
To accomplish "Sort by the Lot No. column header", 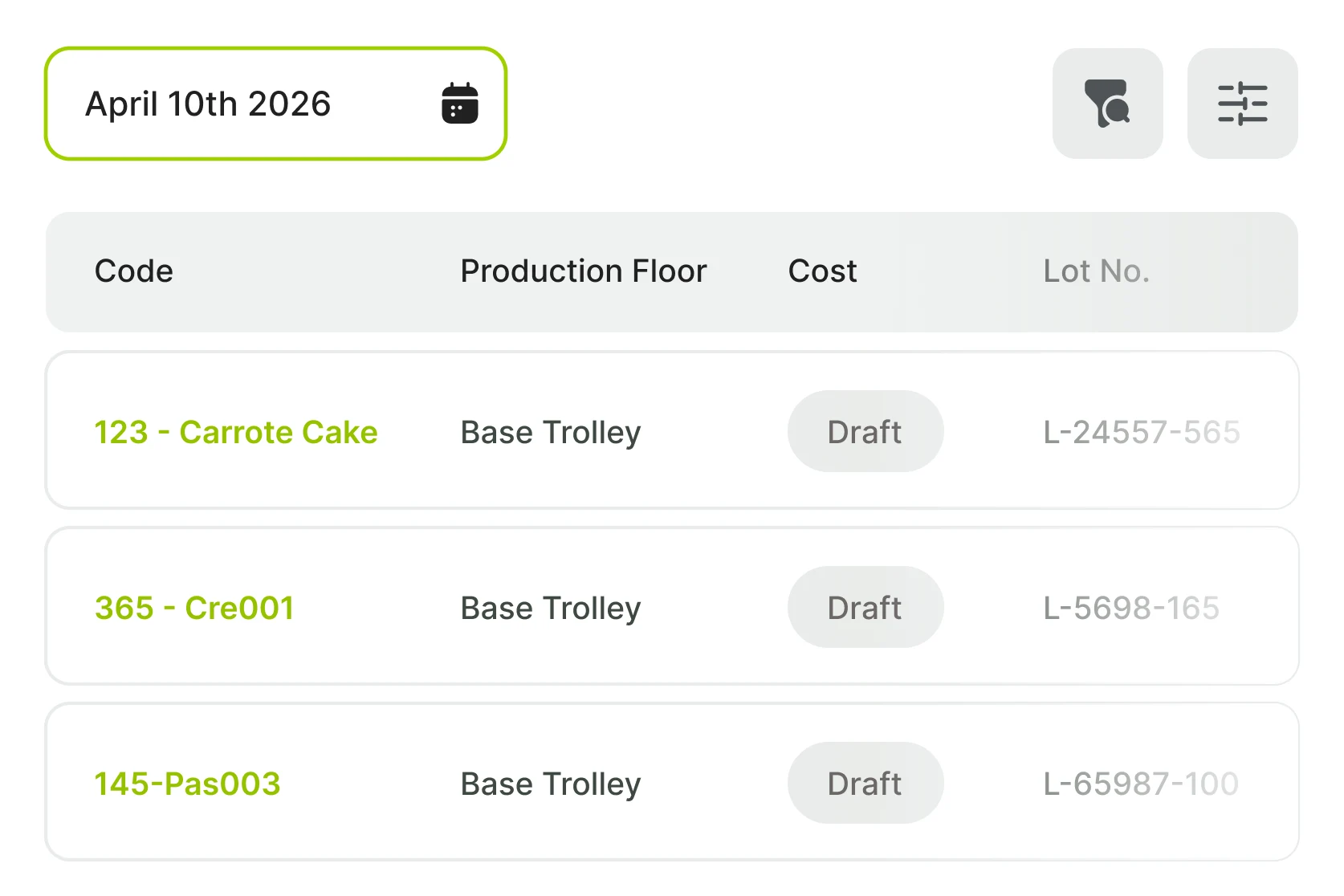I will (x=1096, y=271).
